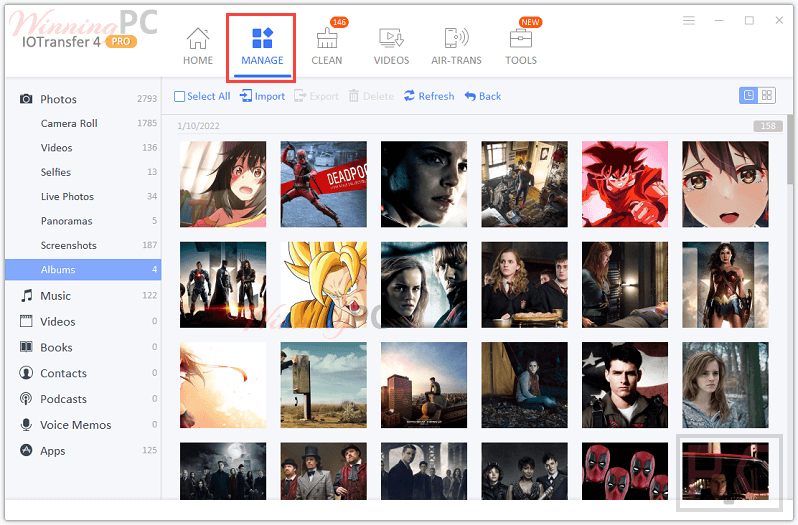
Task: Click the Books icon
Action: point(26,347)
